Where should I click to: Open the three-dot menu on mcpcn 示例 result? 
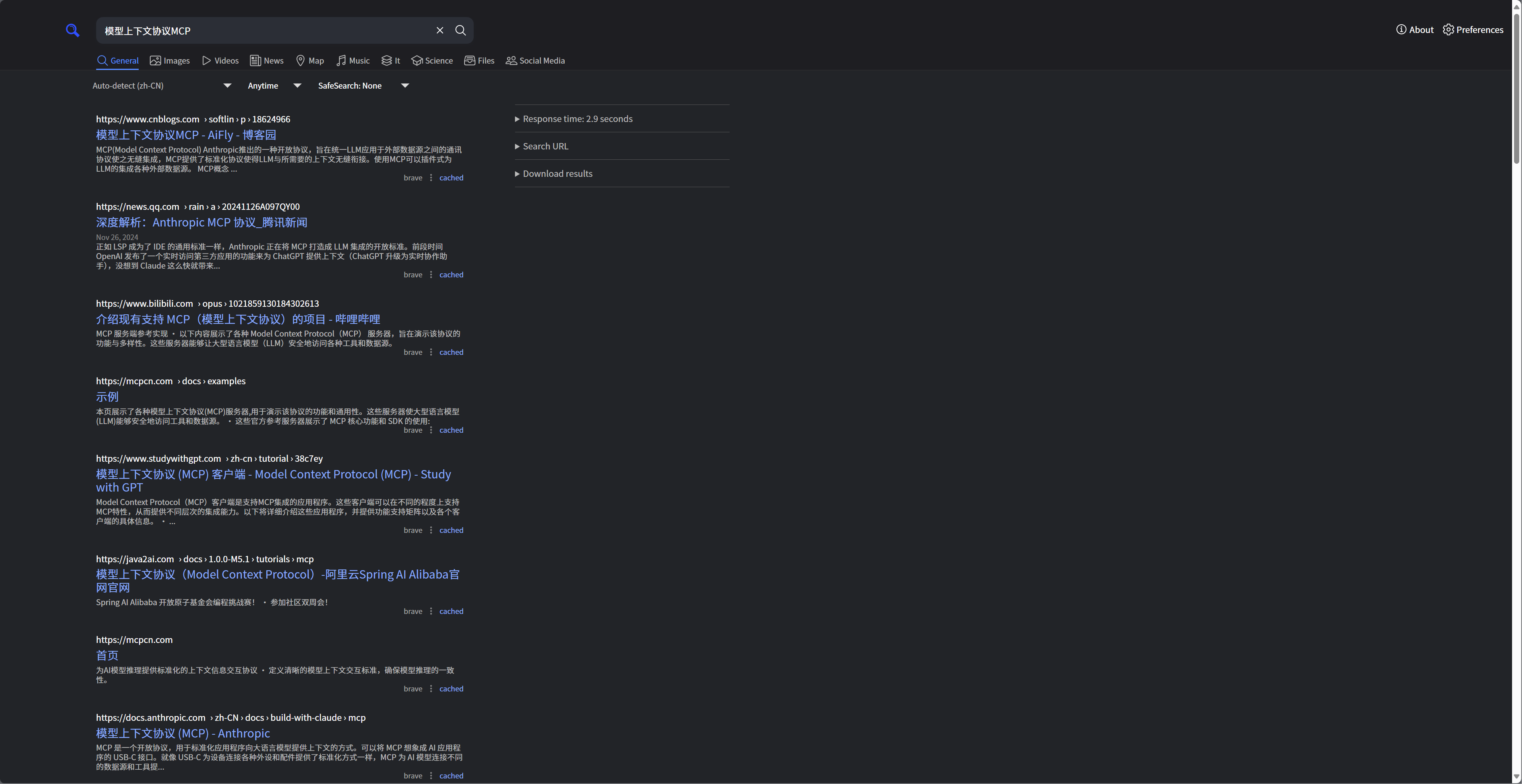pos(431,430)
